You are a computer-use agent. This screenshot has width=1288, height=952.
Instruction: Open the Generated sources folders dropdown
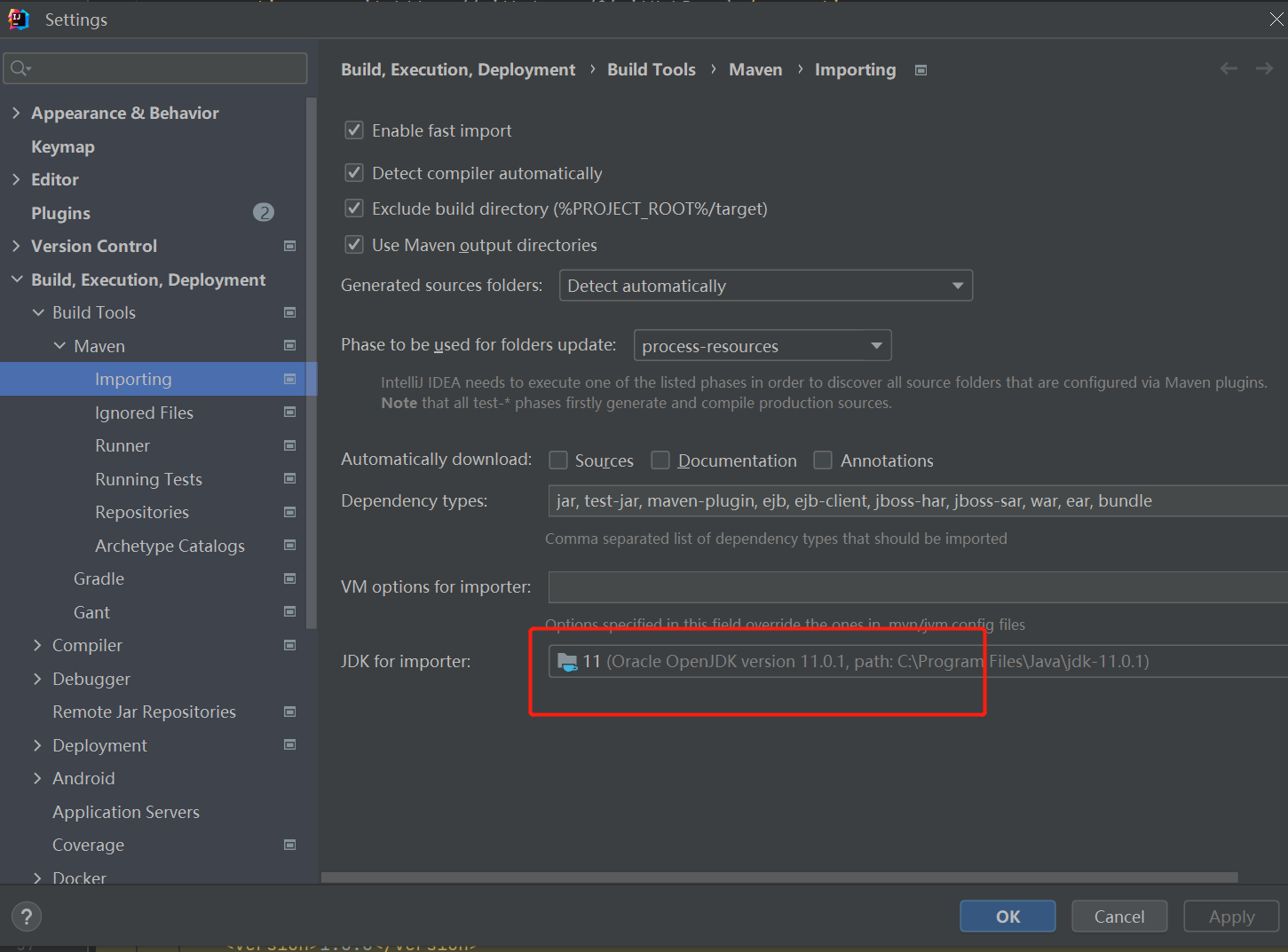766,286
